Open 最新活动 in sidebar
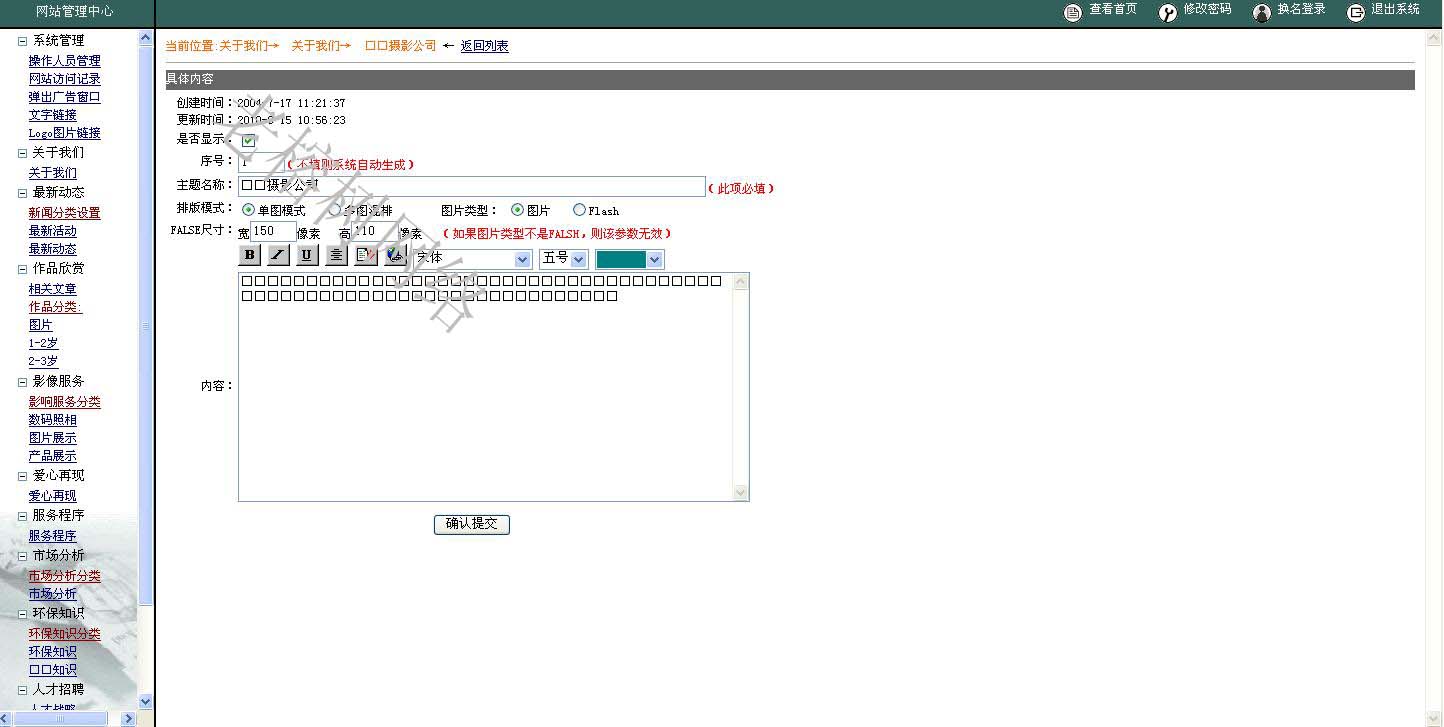This screenshot has height=727, width=1444. 53,231
